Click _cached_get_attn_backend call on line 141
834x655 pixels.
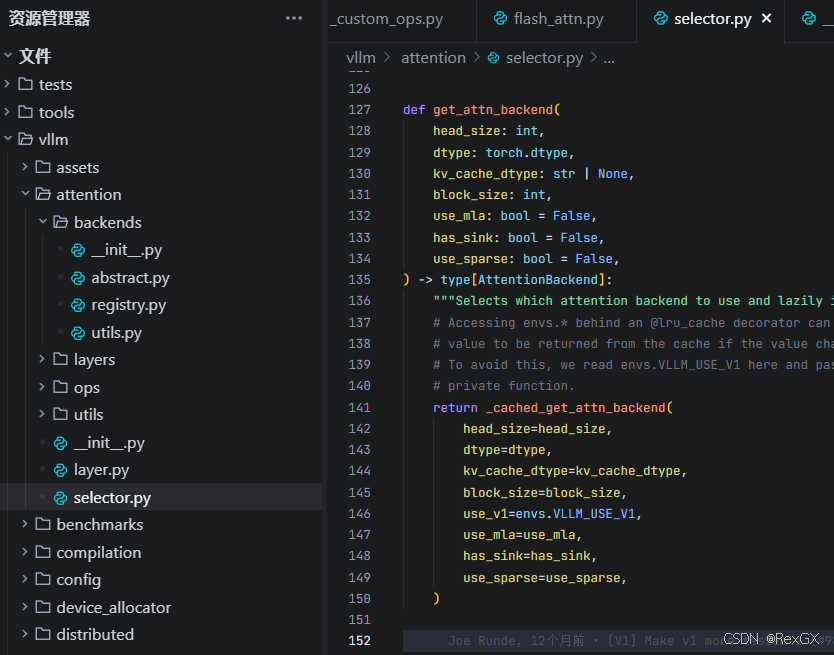[x=576, y=408]
